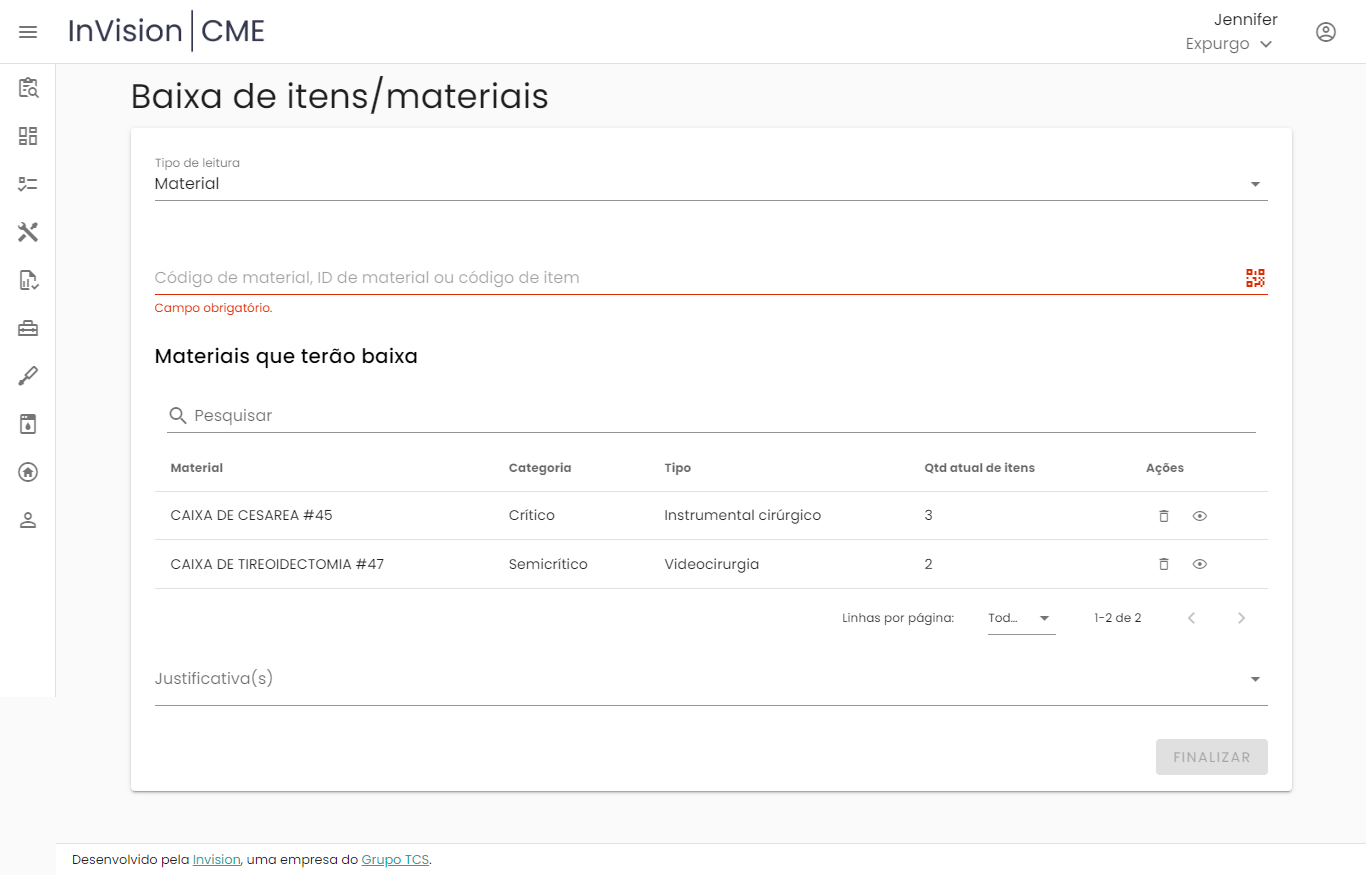The height and width of the screenshot is (875, 1366).
Task: Click the report chart document sidebar icon
Action: click(28, 280)
